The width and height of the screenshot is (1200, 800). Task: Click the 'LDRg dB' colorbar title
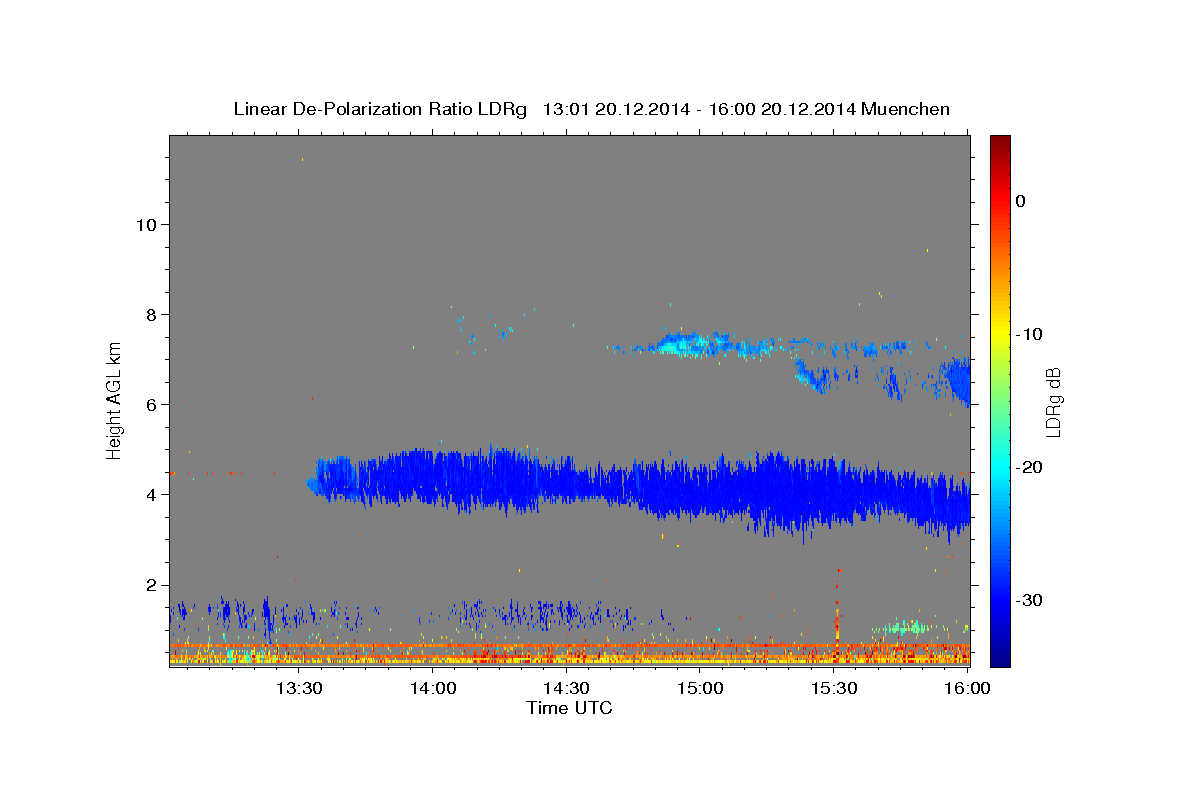(x=1052, y=401)
